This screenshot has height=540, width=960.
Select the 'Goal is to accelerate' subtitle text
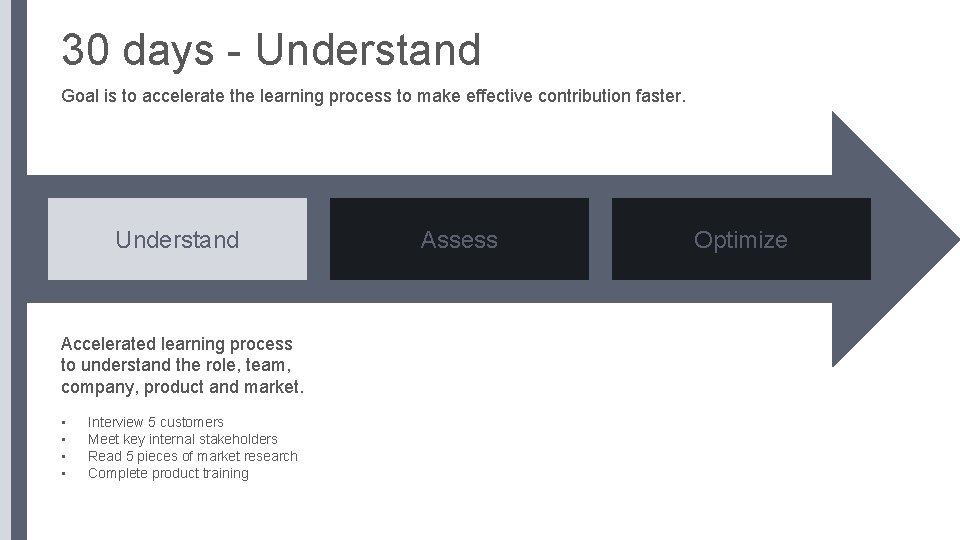[x=373, y=97]
